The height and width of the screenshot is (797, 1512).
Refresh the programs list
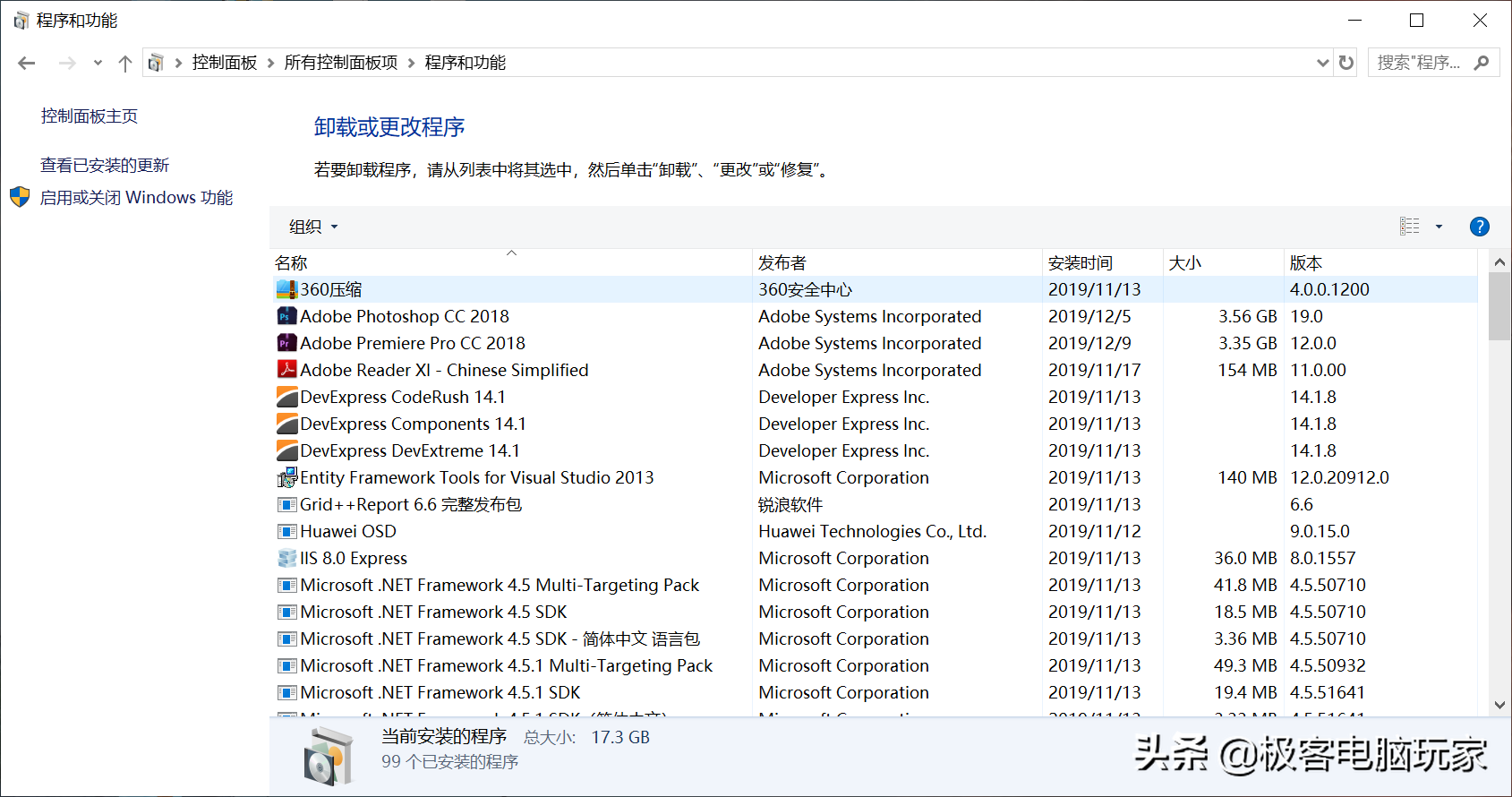click(x=1346, y=63)
